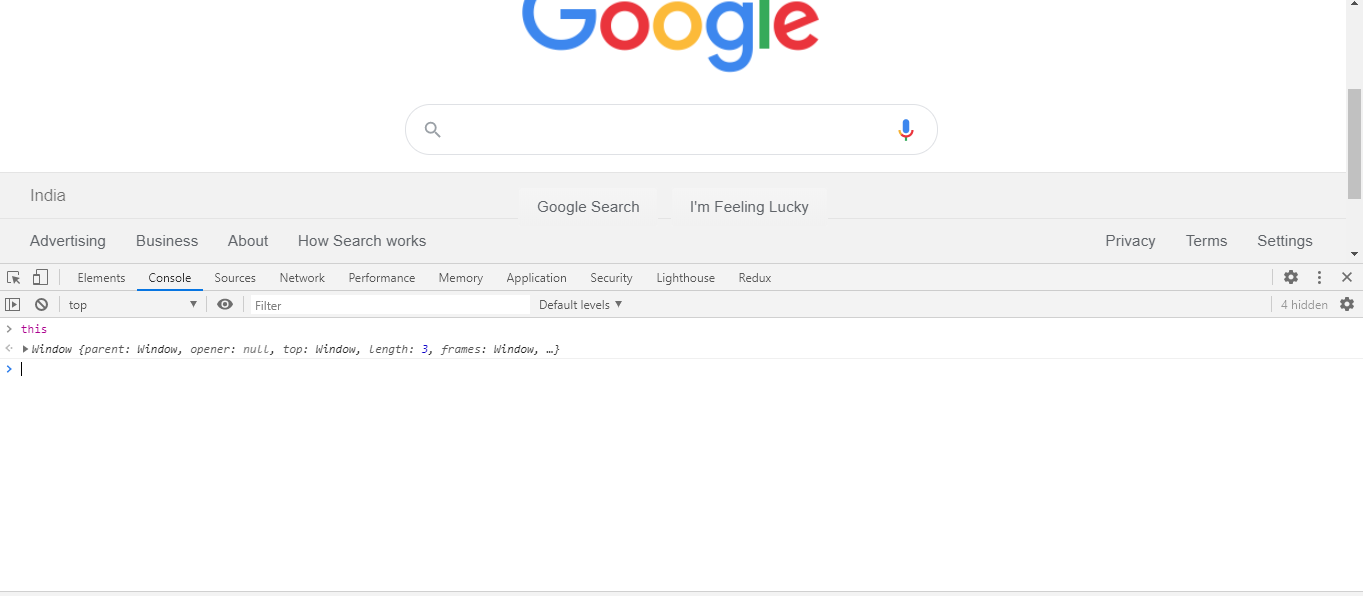Image resolution: width=1363 pixels, height=596 pixels.
Task: Expand the Window object output
Action: pos(26,349)
